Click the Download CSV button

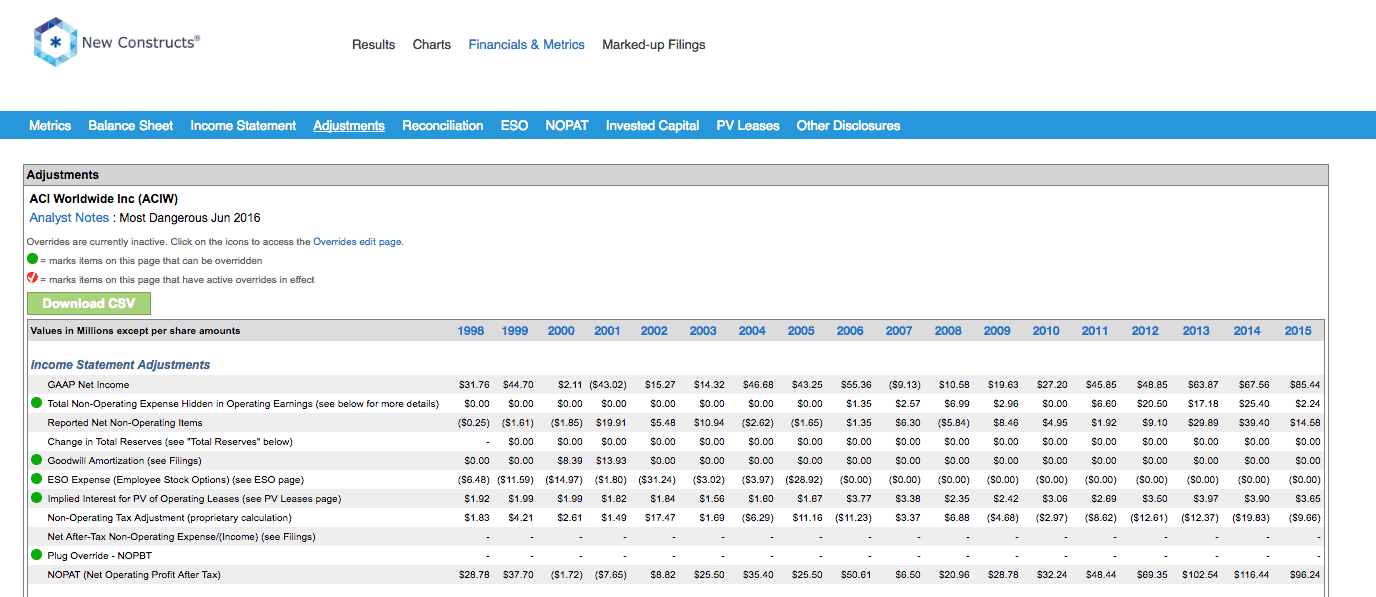[x=89, y=304]
